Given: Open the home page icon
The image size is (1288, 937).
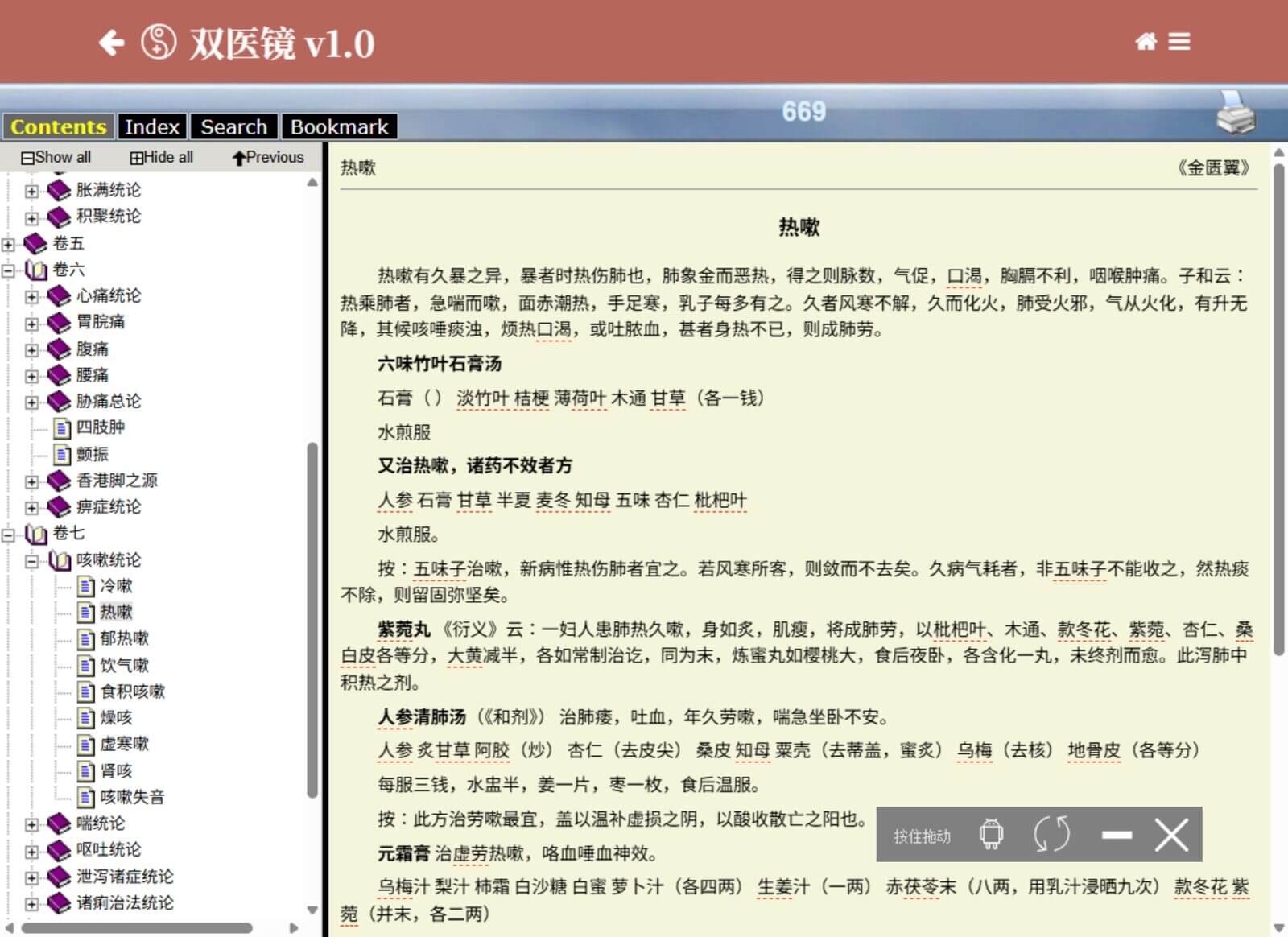Looking at the screenshot, I should coord(1146,42).
